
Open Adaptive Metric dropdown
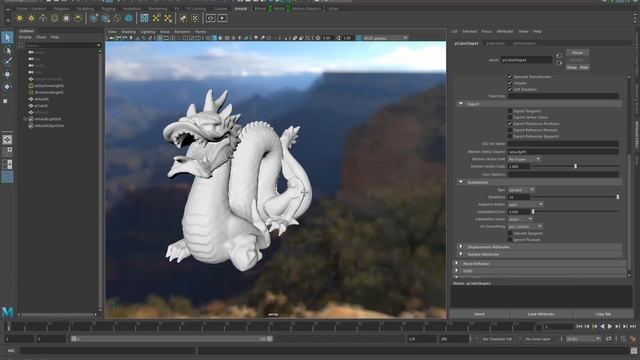click(525, 204)
